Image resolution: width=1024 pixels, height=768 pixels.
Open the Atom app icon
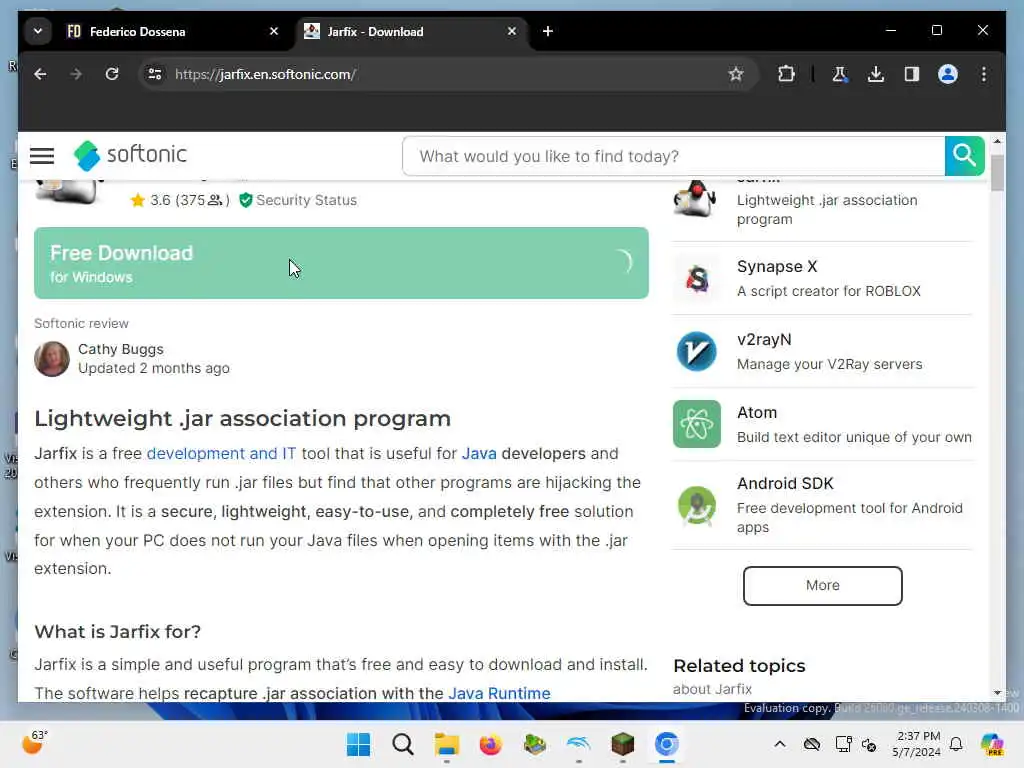point(697,424)
